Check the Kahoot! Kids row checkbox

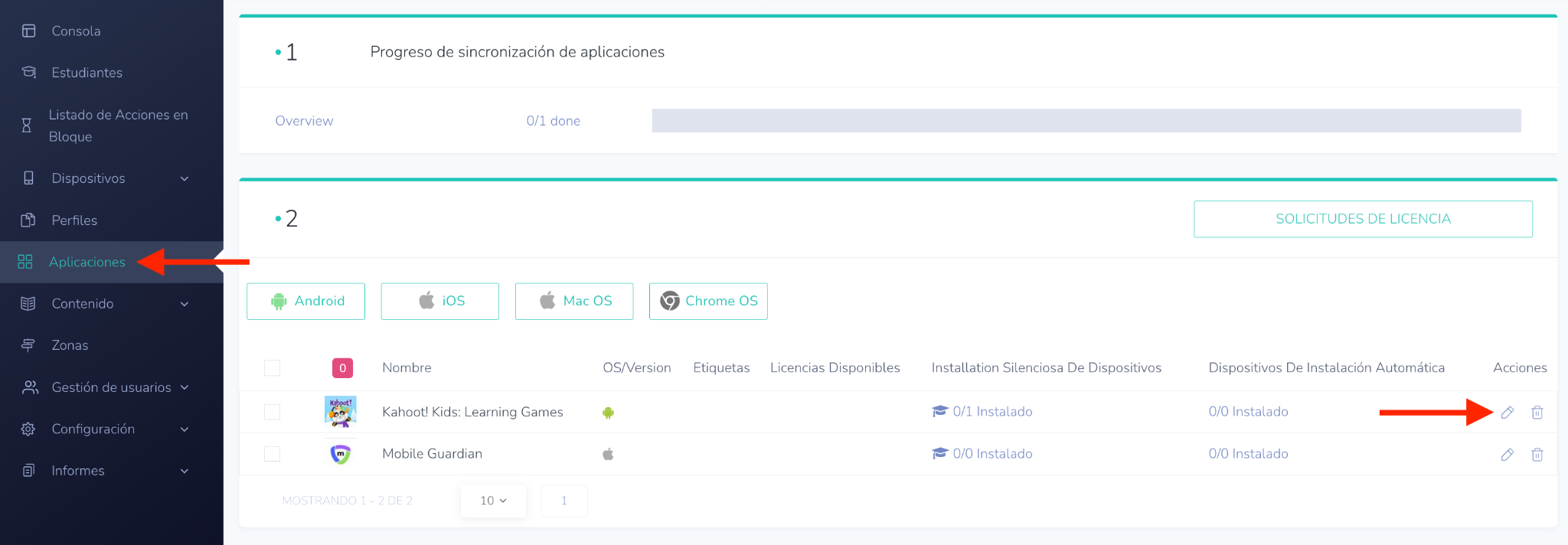tap(272, 412)
